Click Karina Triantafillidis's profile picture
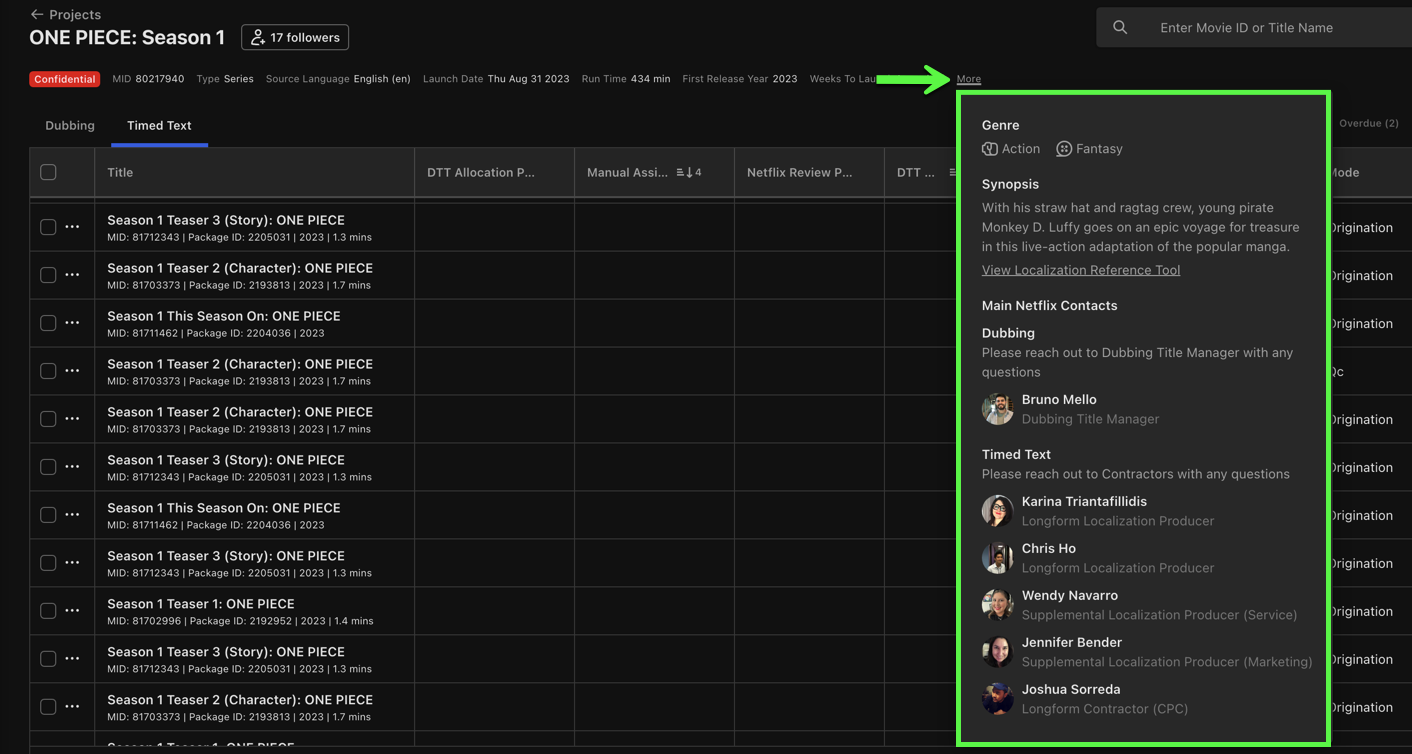Screen dimensions: 1412x754 pos(997,511)
